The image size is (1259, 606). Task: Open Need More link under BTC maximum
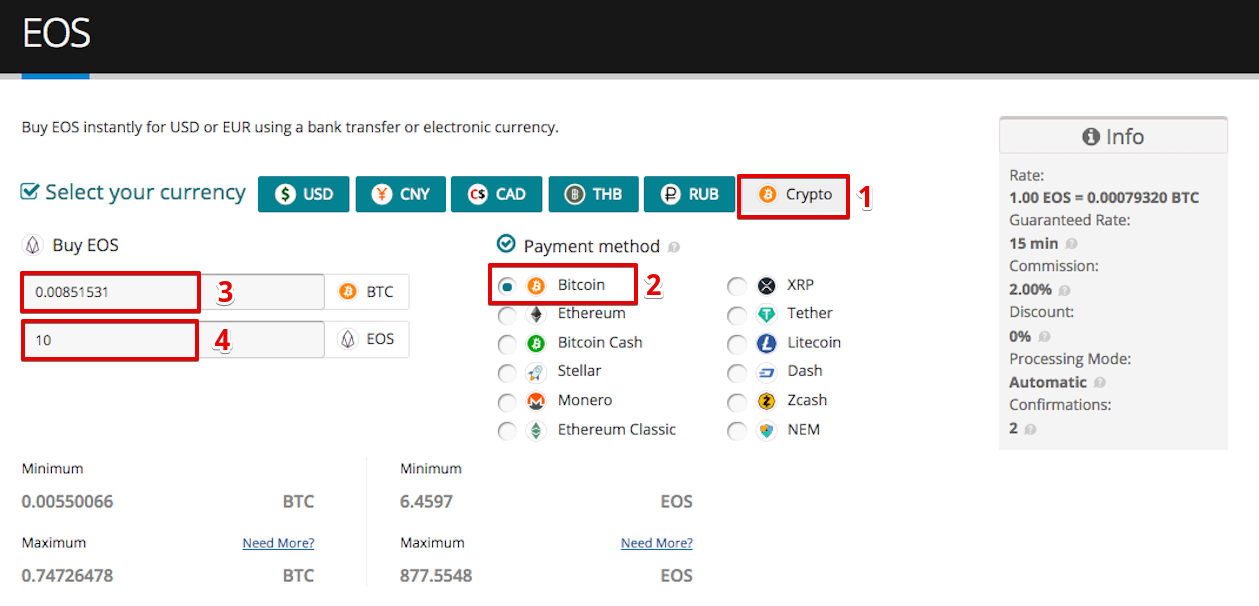(x=278, y=543)
